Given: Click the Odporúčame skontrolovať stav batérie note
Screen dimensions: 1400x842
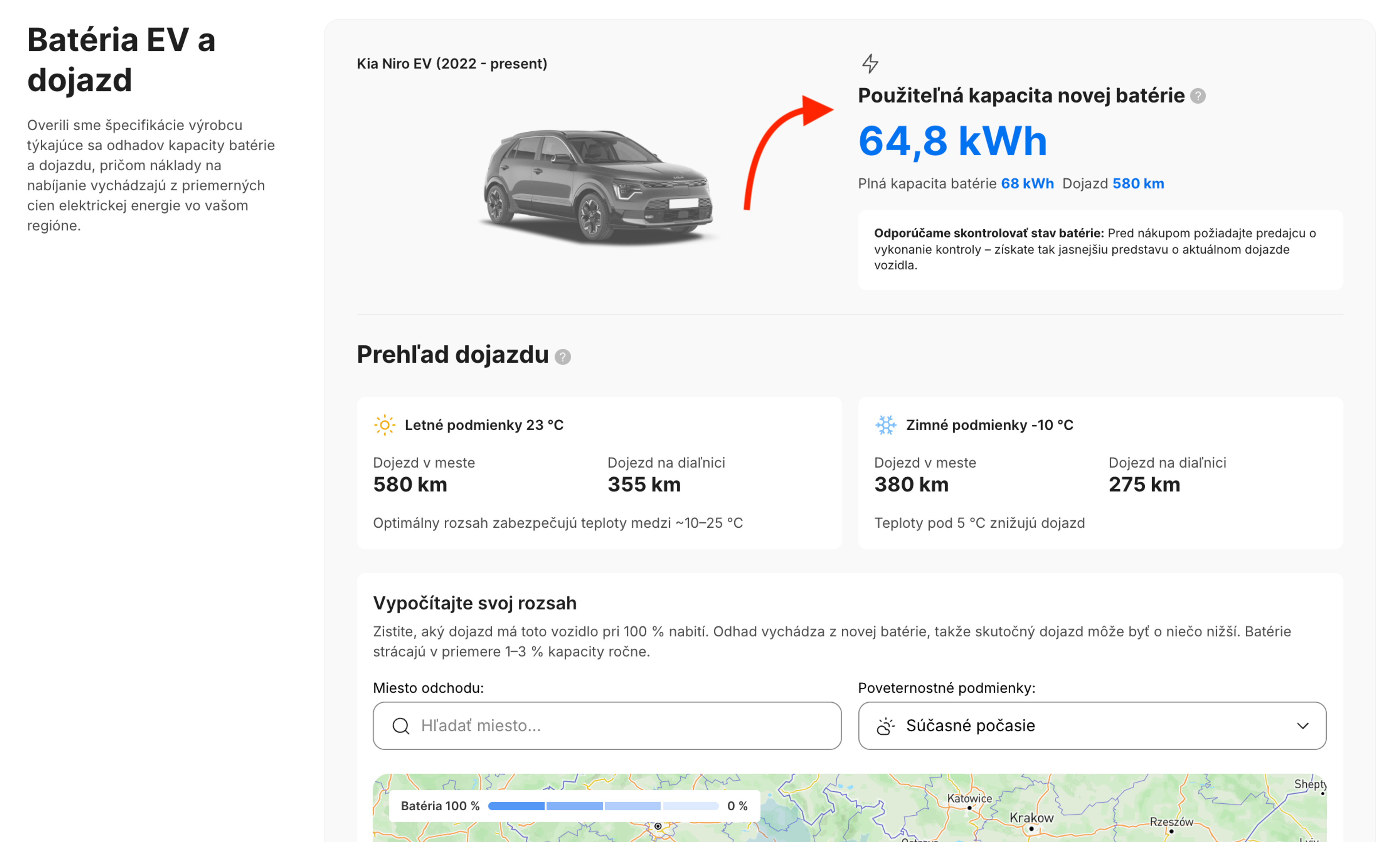Looking at the screenshot, I should (1100, 250).
